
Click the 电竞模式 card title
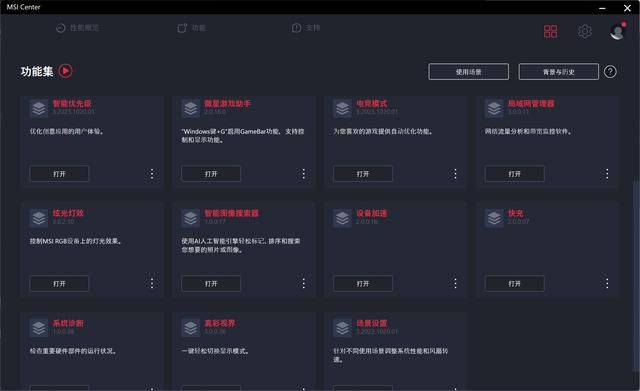(x=371, y=104)
